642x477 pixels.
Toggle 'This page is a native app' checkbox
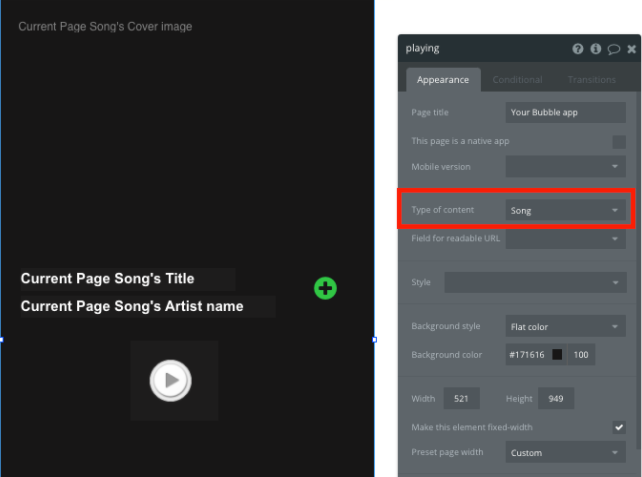click(619, 142)
